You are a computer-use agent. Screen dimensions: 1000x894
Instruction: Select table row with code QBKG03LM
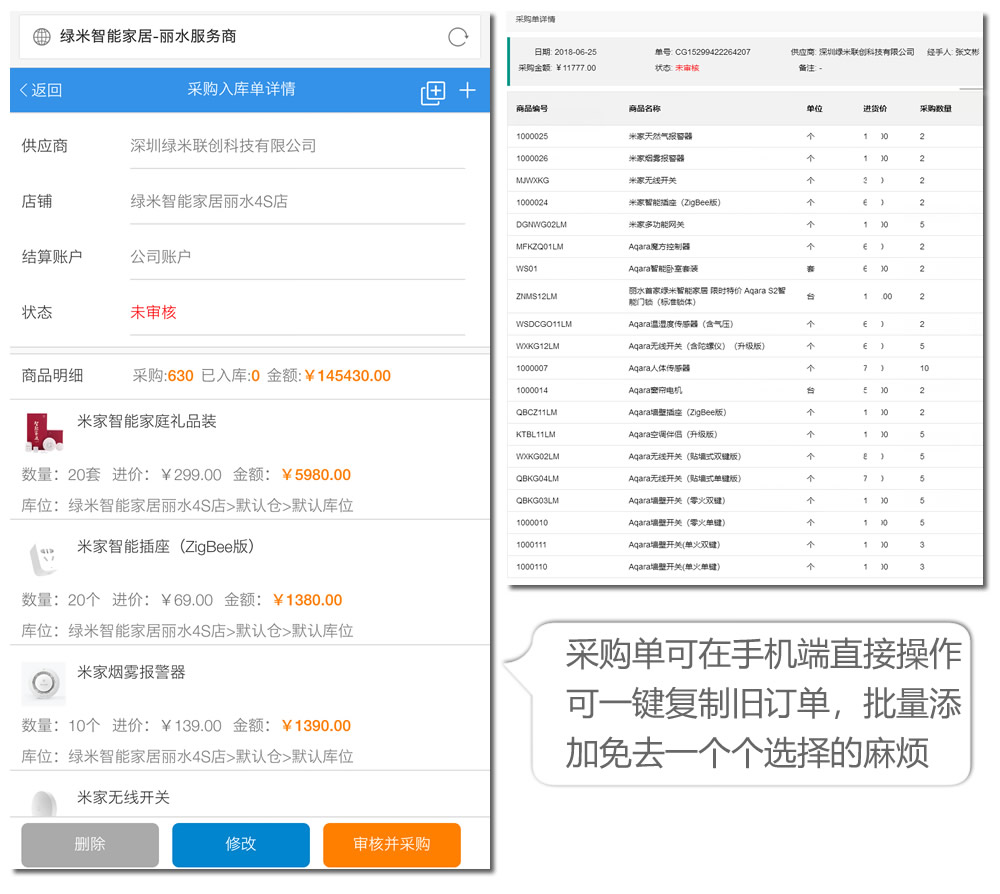[745, 501]
